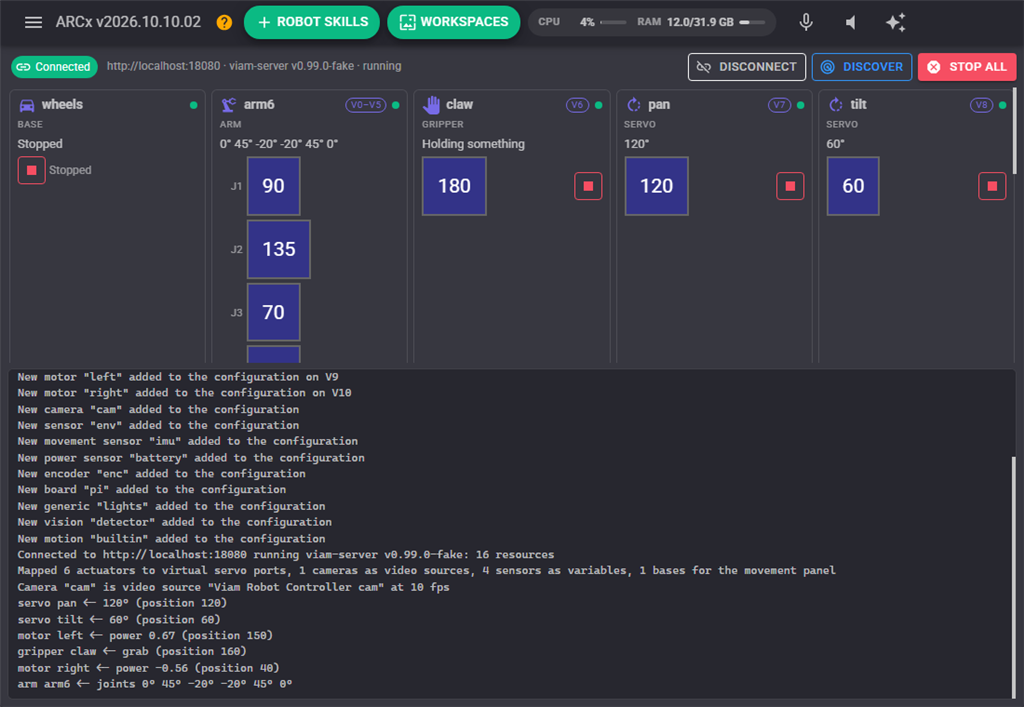The height and width of the screenshot is (707, 1024).
Task: Select the claw position value 180
Action: click(454, 186)
